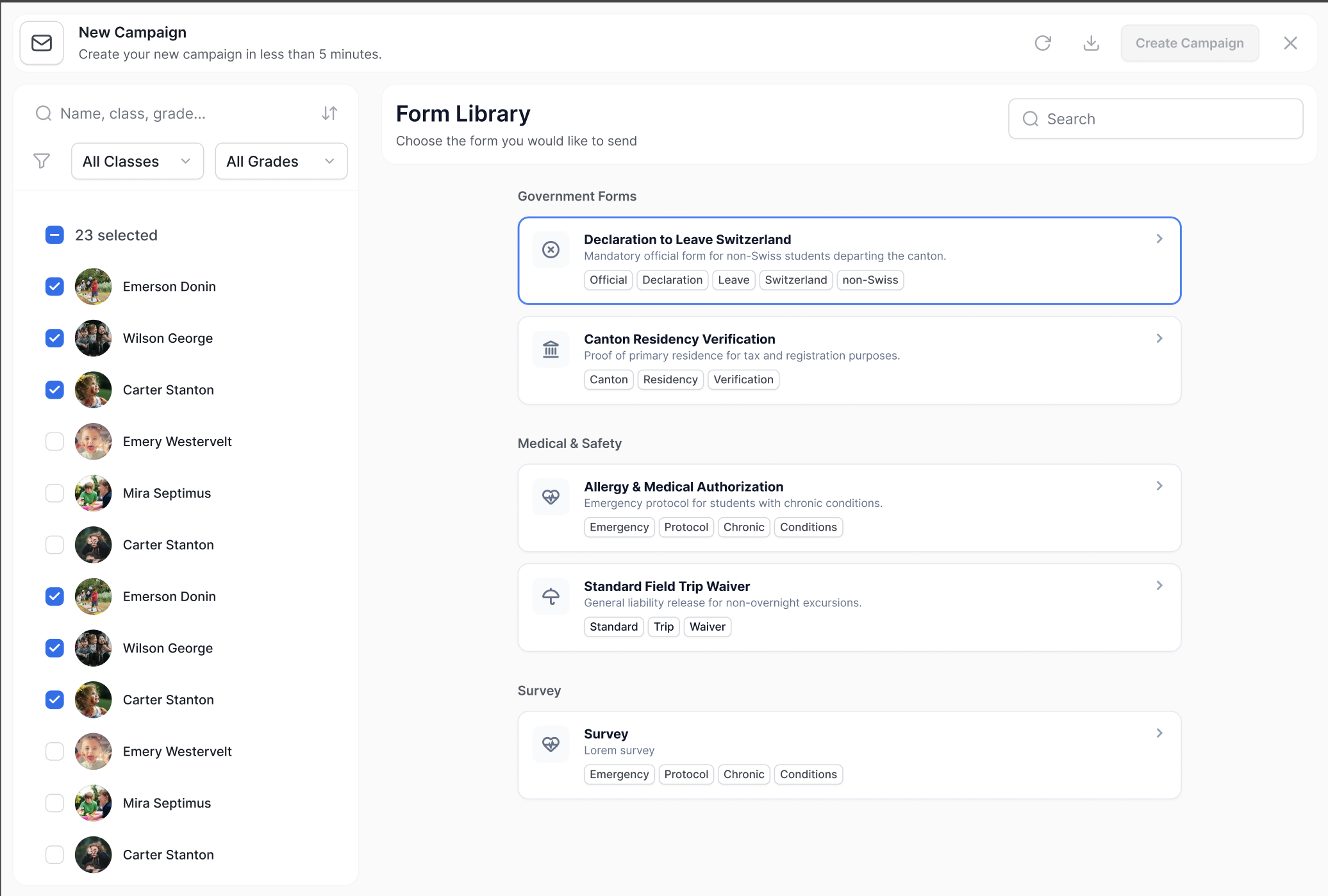The image size is (1328, 896).
Task: Click the Create Campaign button
Action: (1190, 43)
